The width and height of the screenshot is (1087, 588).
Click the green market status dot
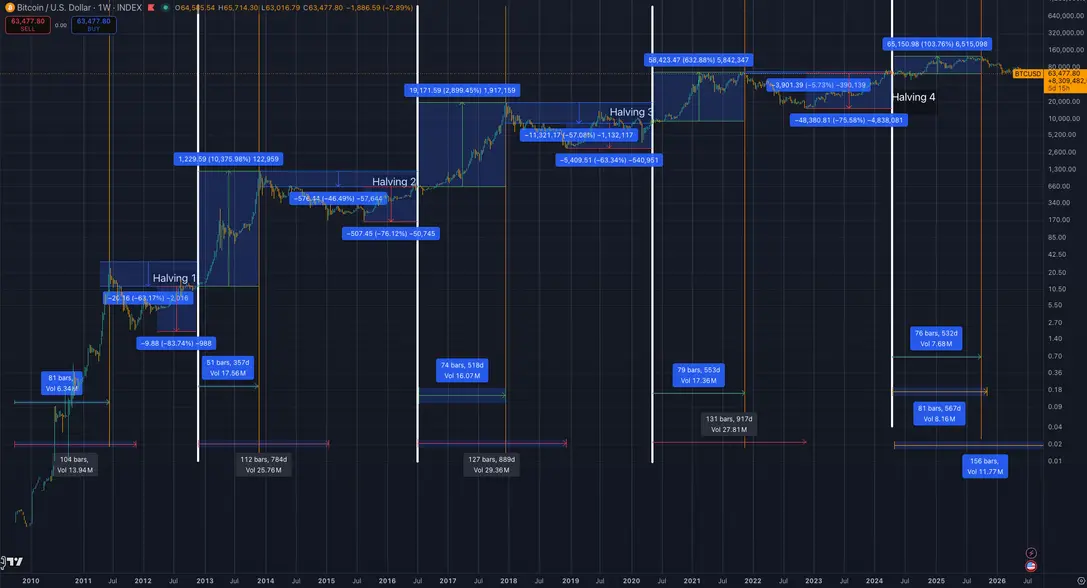pos(165,8)
